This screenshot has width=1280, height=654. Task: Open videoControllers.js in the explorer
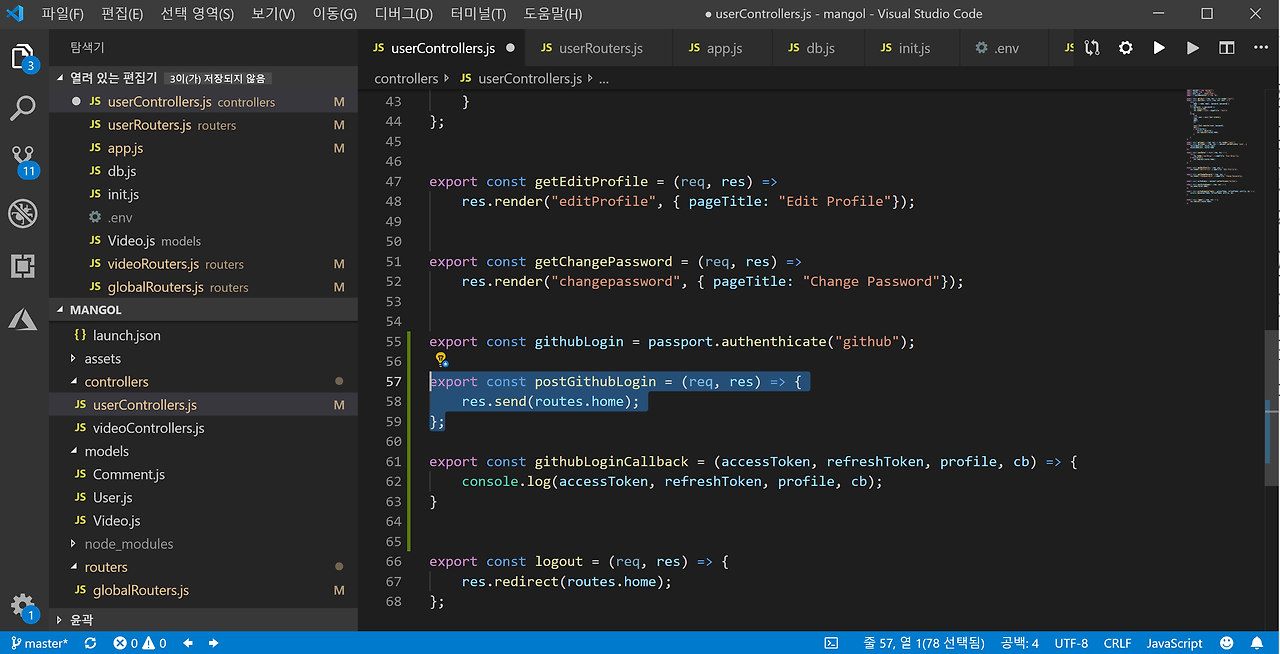(148, 428)
